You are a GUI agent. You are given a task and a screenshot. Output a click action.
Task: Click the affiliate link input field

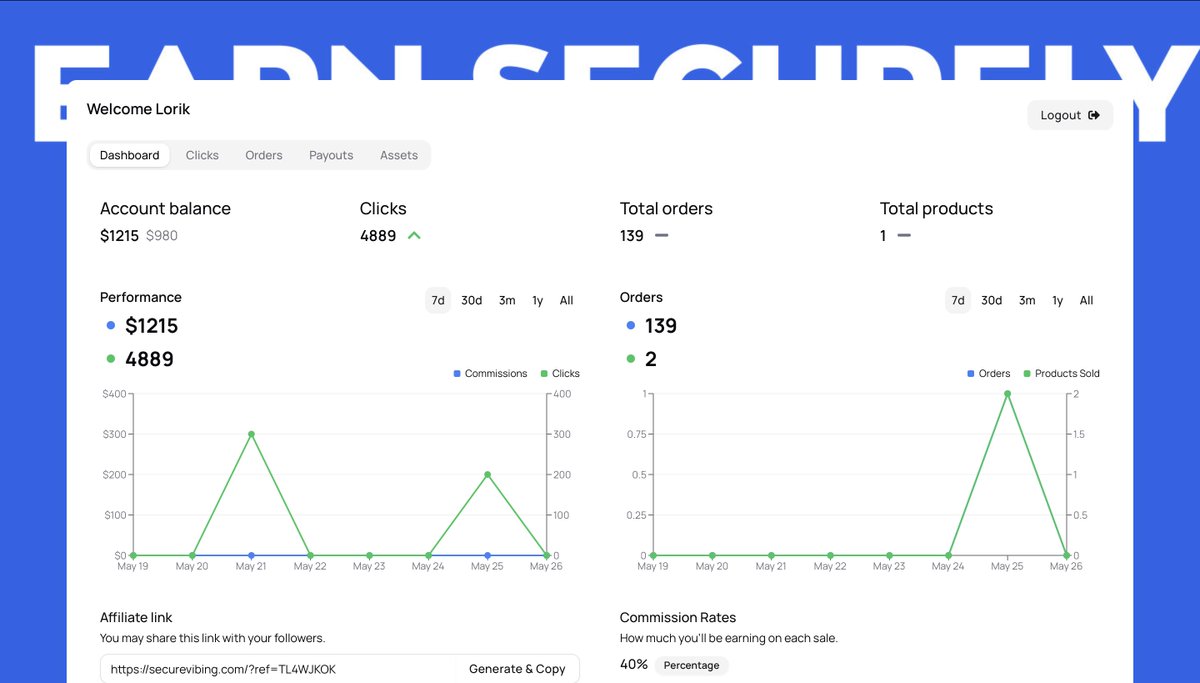pos(277,669)
